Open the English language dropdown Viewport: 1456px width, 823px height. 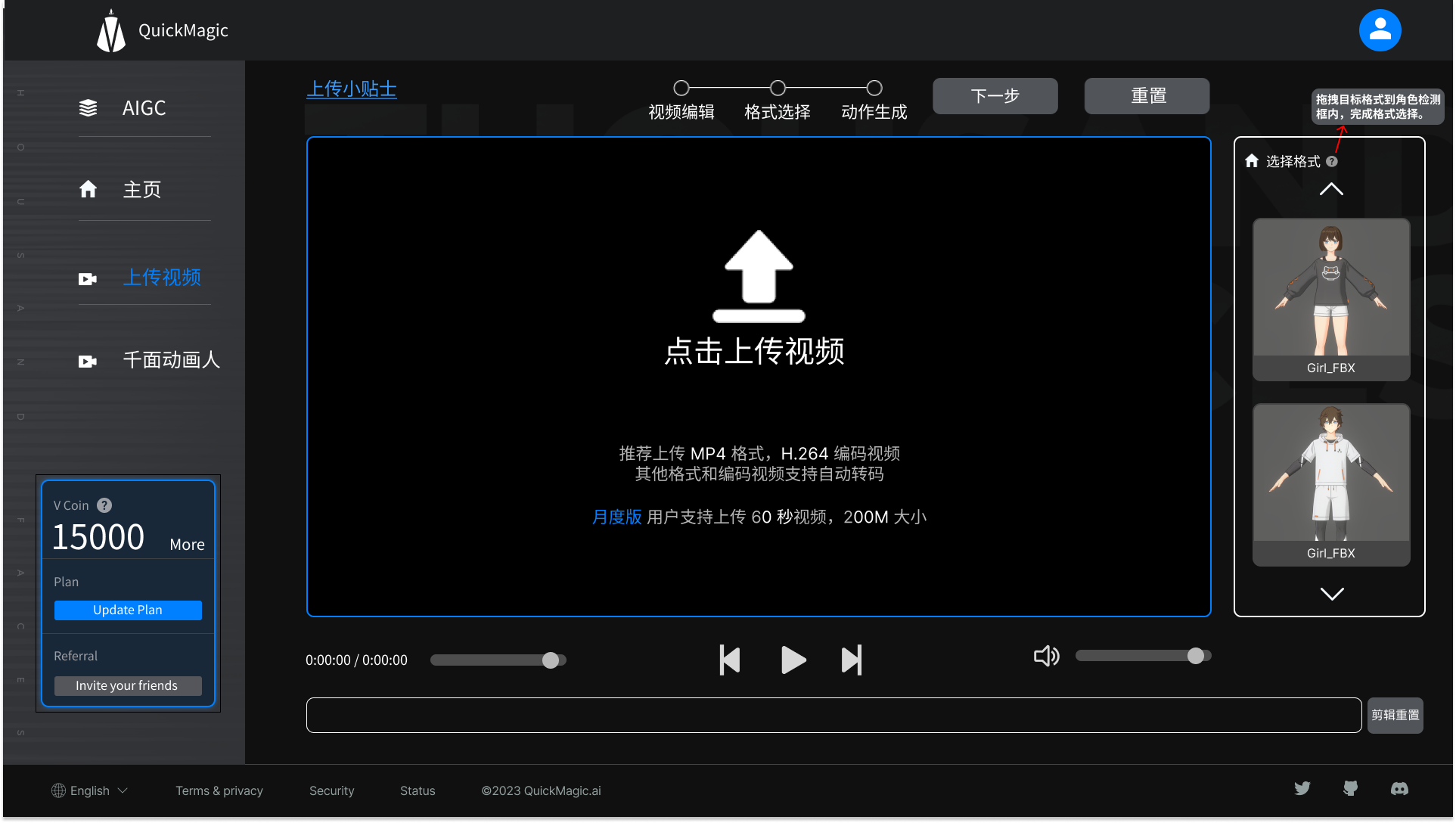90,790
